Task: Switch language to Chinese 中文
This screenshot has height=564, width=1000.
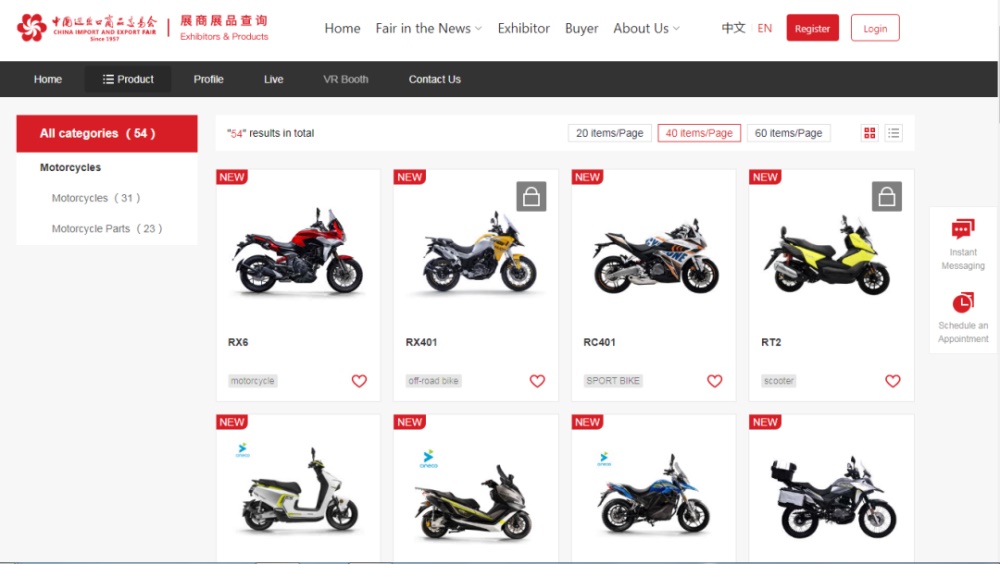Action: point(733,28)
